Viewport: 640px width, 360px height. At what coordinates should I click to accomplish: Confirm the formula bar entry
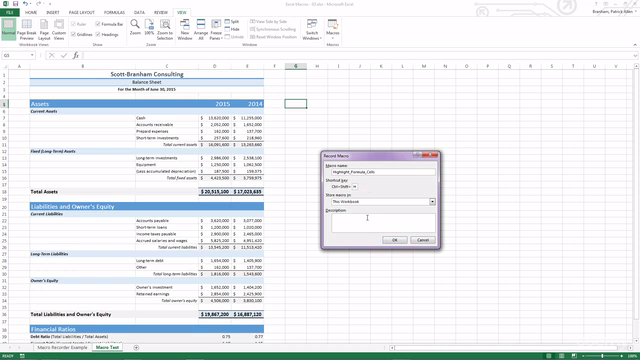click(64, 56)
